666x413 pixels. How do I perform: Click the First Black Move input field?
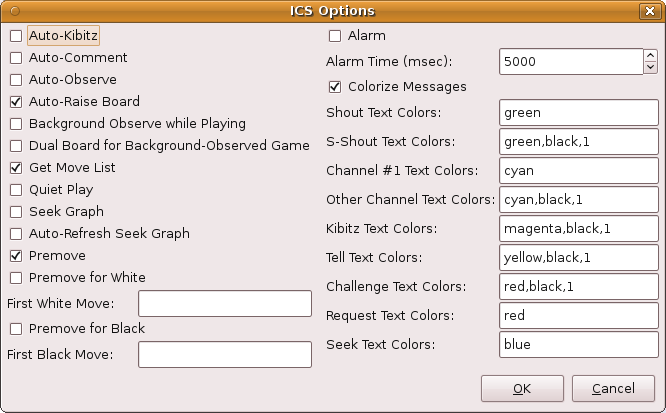point(225,354)
